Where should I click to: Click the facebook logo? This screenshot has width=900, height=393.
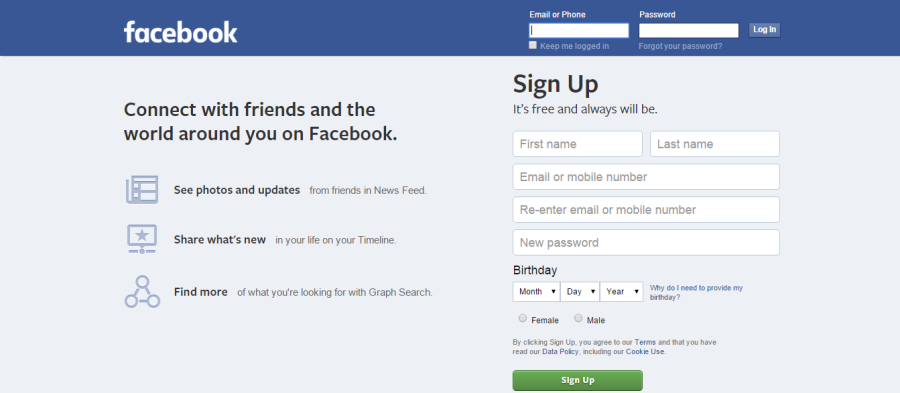[180, 32]
